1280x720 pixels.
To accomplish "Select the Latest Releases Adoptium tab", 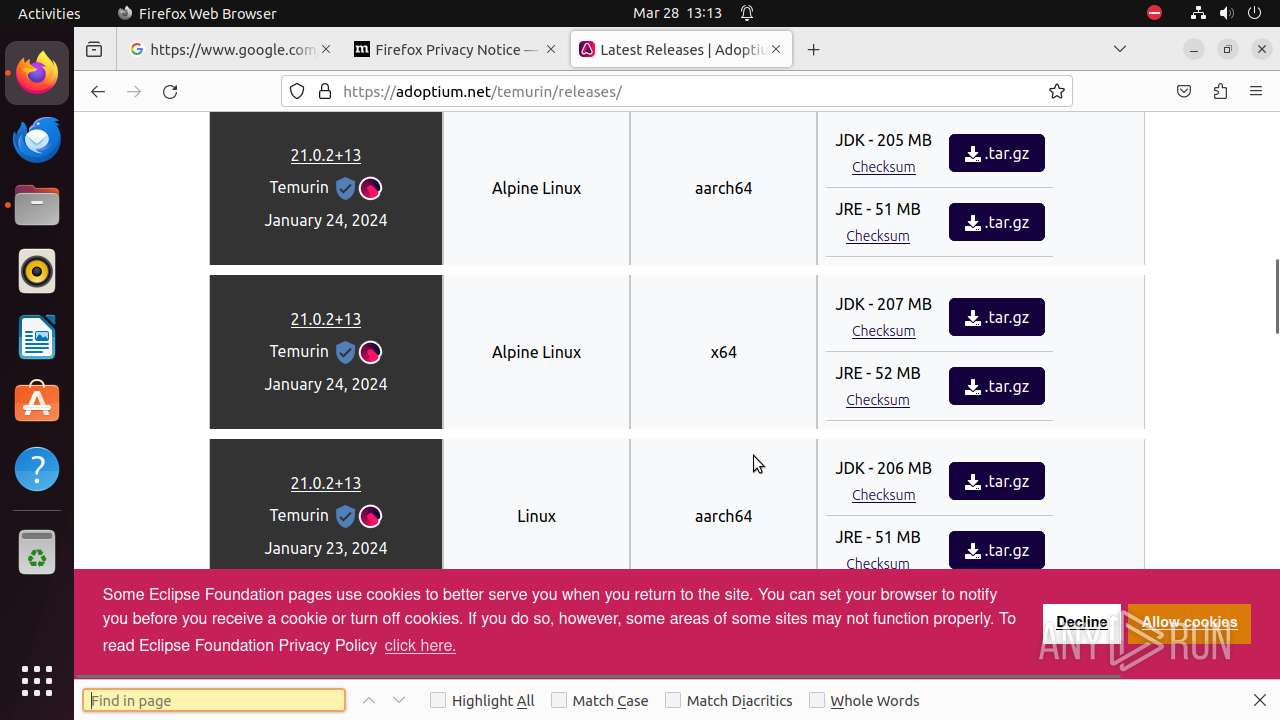I will tap(681, 49).
